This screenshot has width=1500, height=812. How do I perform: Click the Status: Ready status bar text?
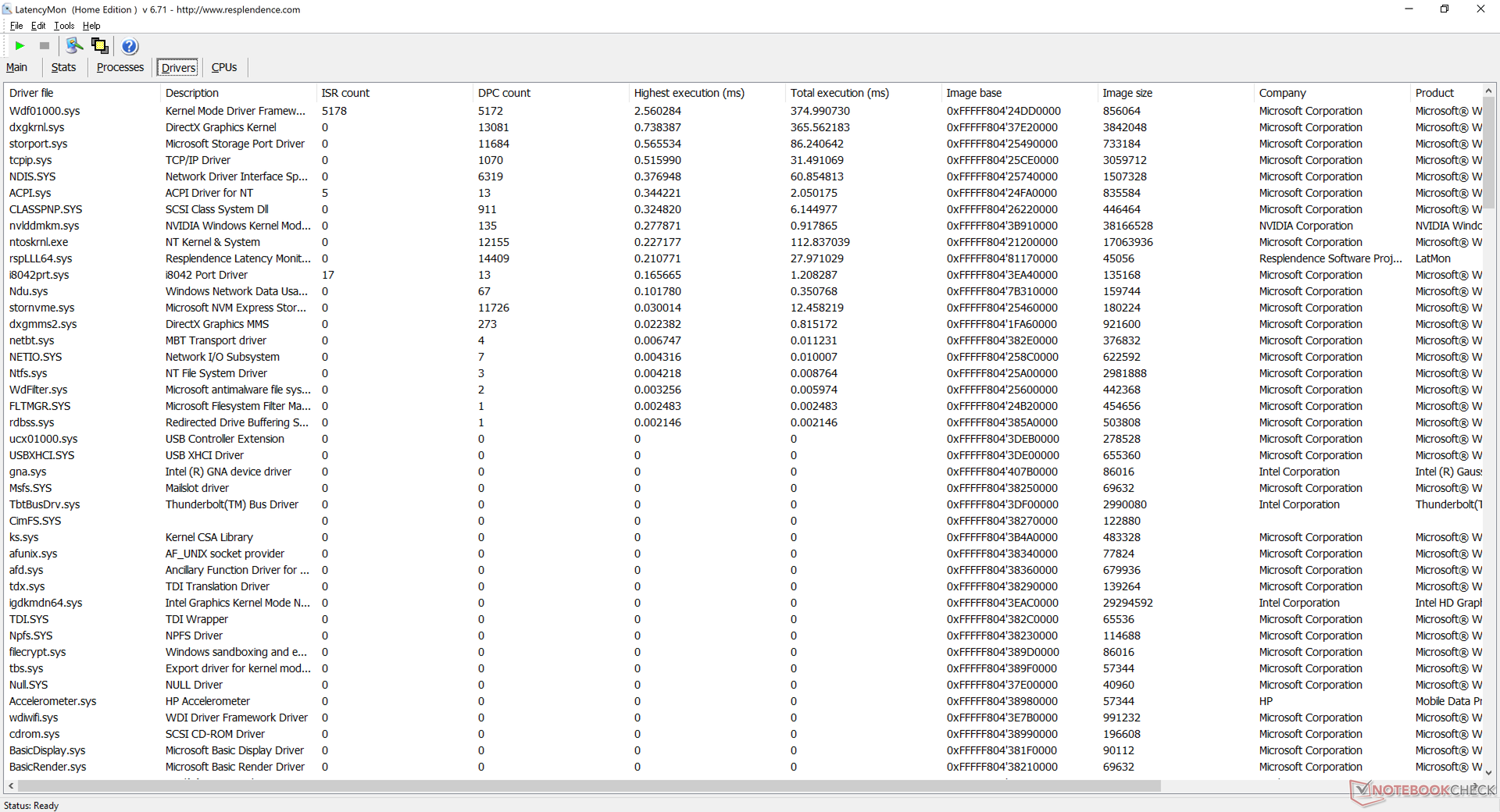[31, 805]
